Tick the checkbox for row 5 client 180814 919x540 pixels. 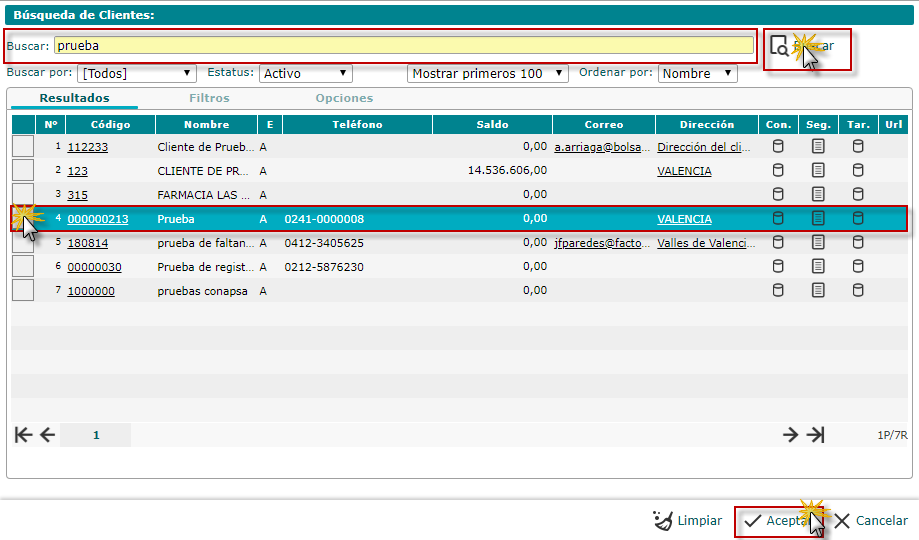click(23, 242)
